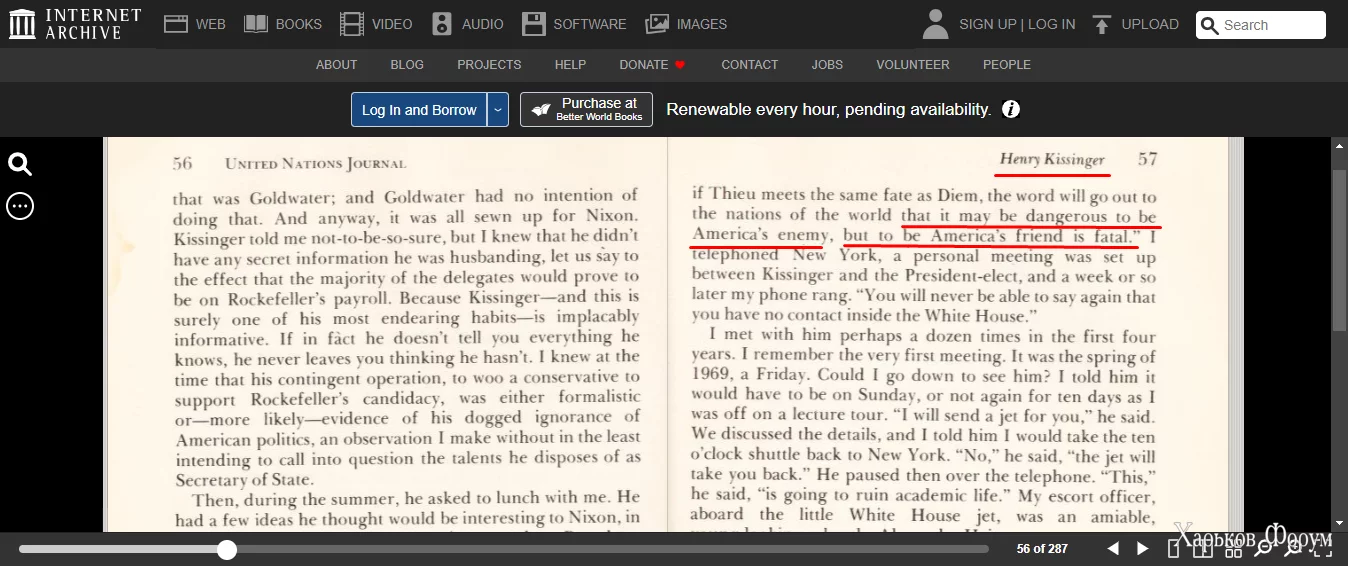Open the Internet Archive home logo
The height and width of the screenshot is (567, 1348).
(x=74, y=24)
